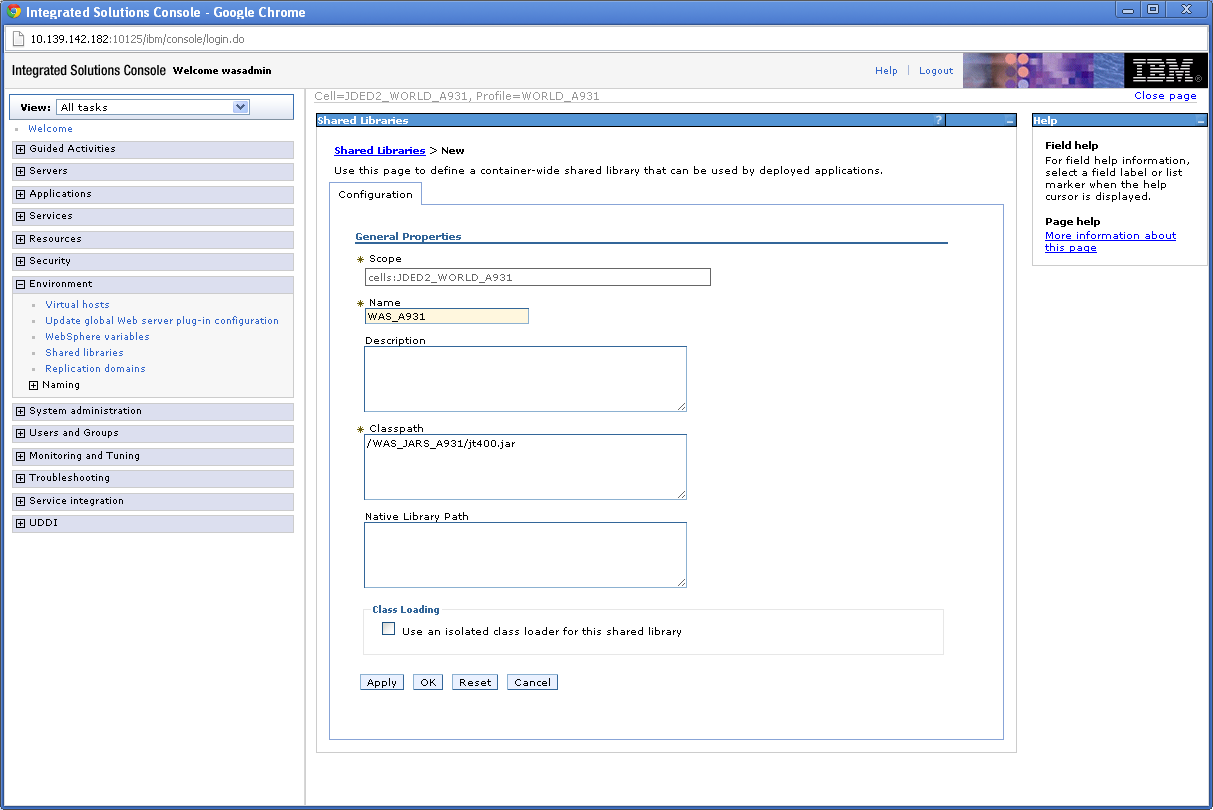
Task: Click the Shared Libraries breadcrumb link
Action: pos(380,151)
